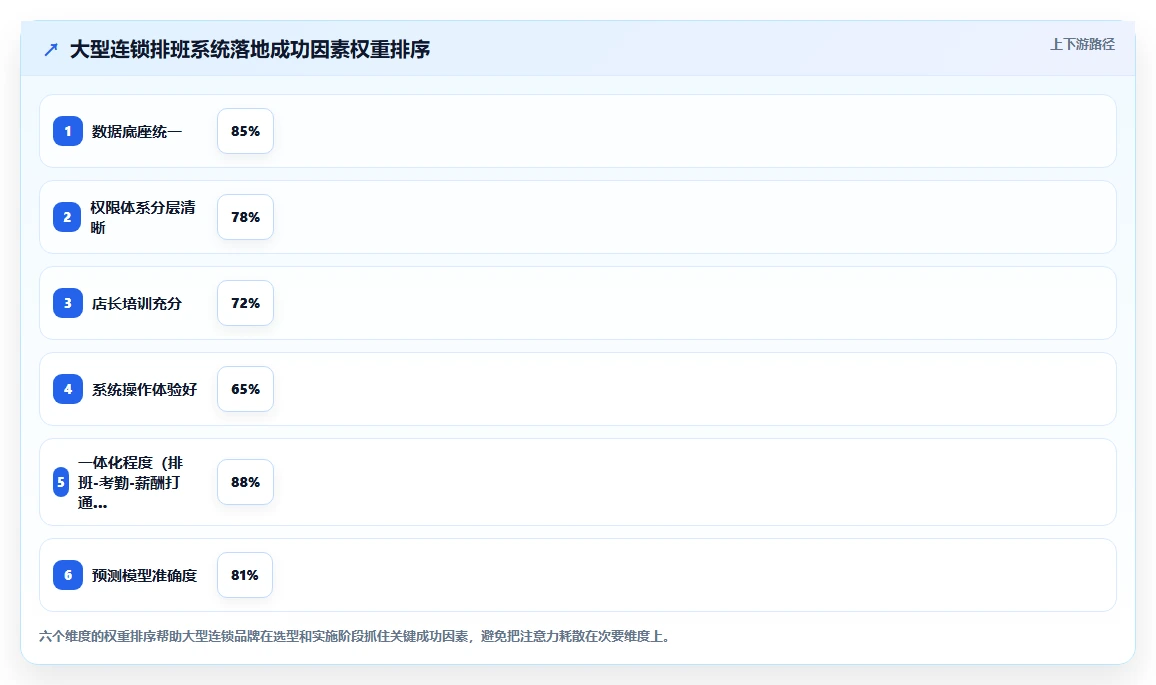Click the 数据底座统一 factor label
1156x685 pixels.
tap(136, 132)
